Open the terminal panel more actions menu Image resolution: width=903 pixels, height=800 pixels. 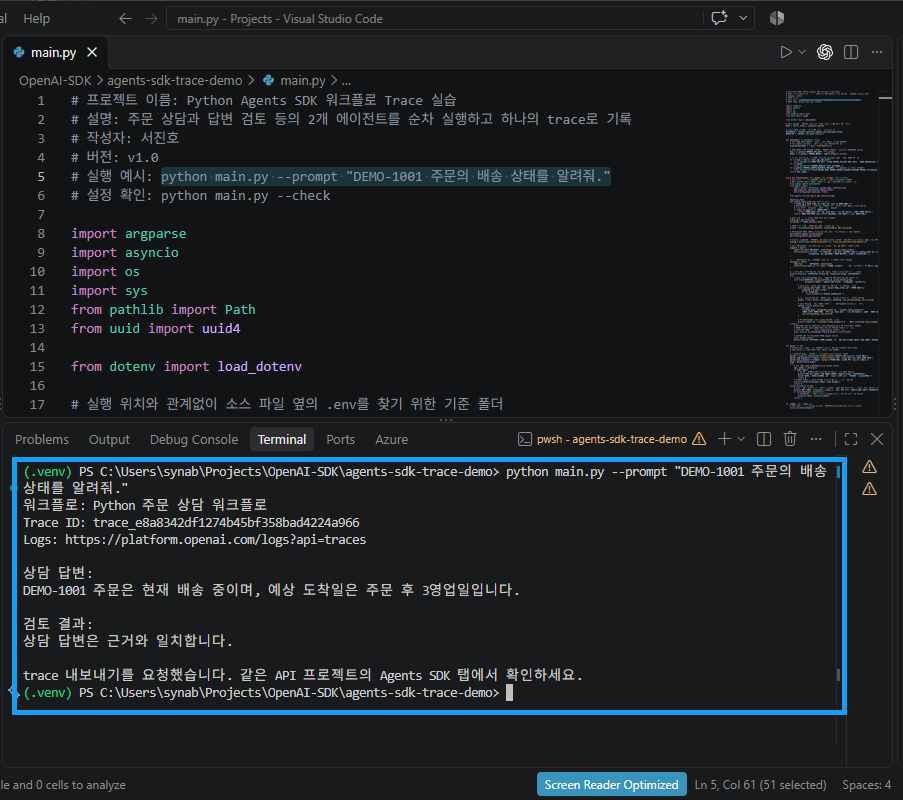pyautogui.click(x=815, y=439)
